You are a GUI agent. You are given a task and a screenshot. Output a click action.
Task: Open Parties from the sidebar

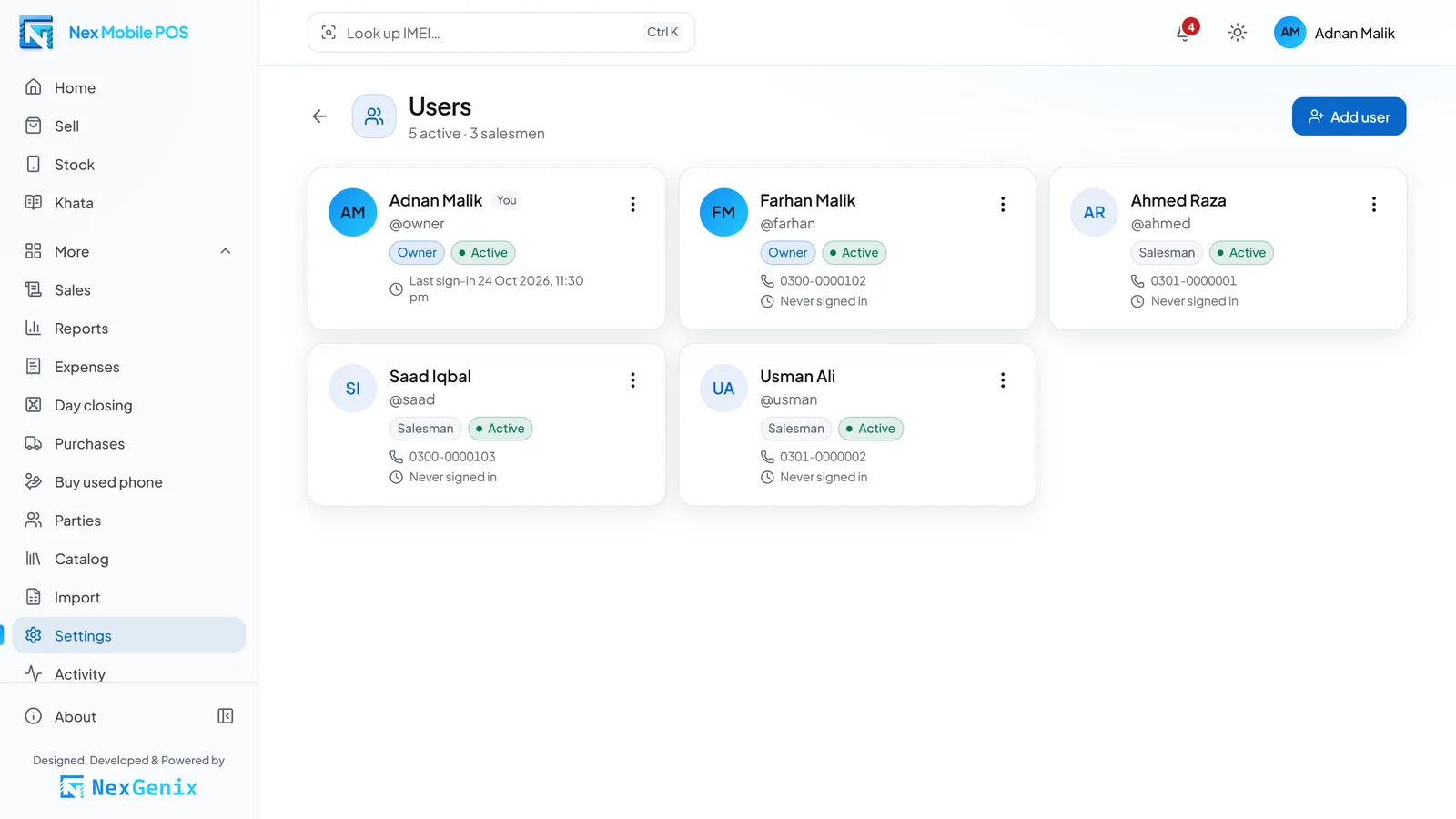point(129,521)
